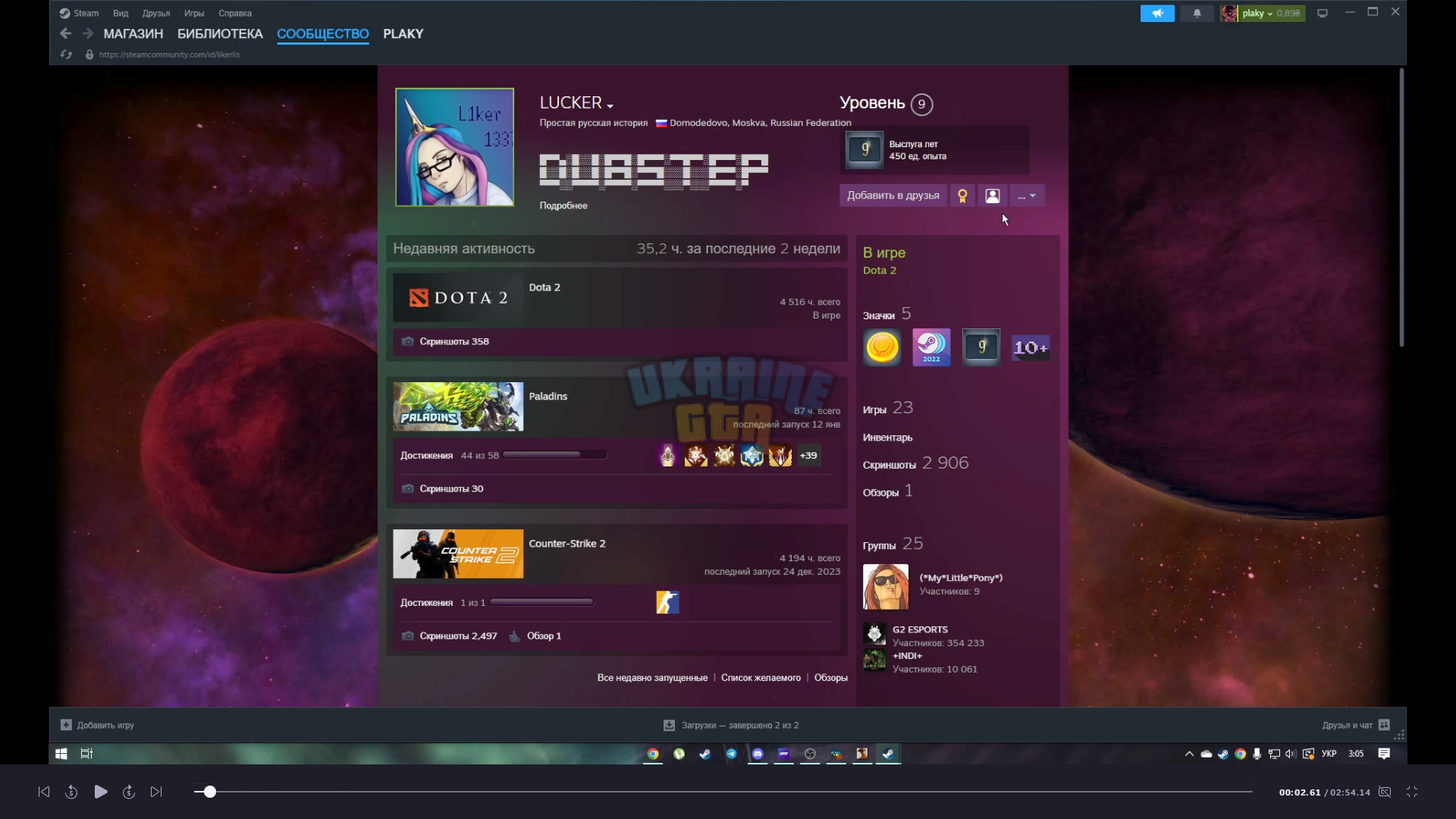Expand the LUCKER name history dropdown
The width and height of the screenshot is (1456, 819).
click(x=610, y=106)
